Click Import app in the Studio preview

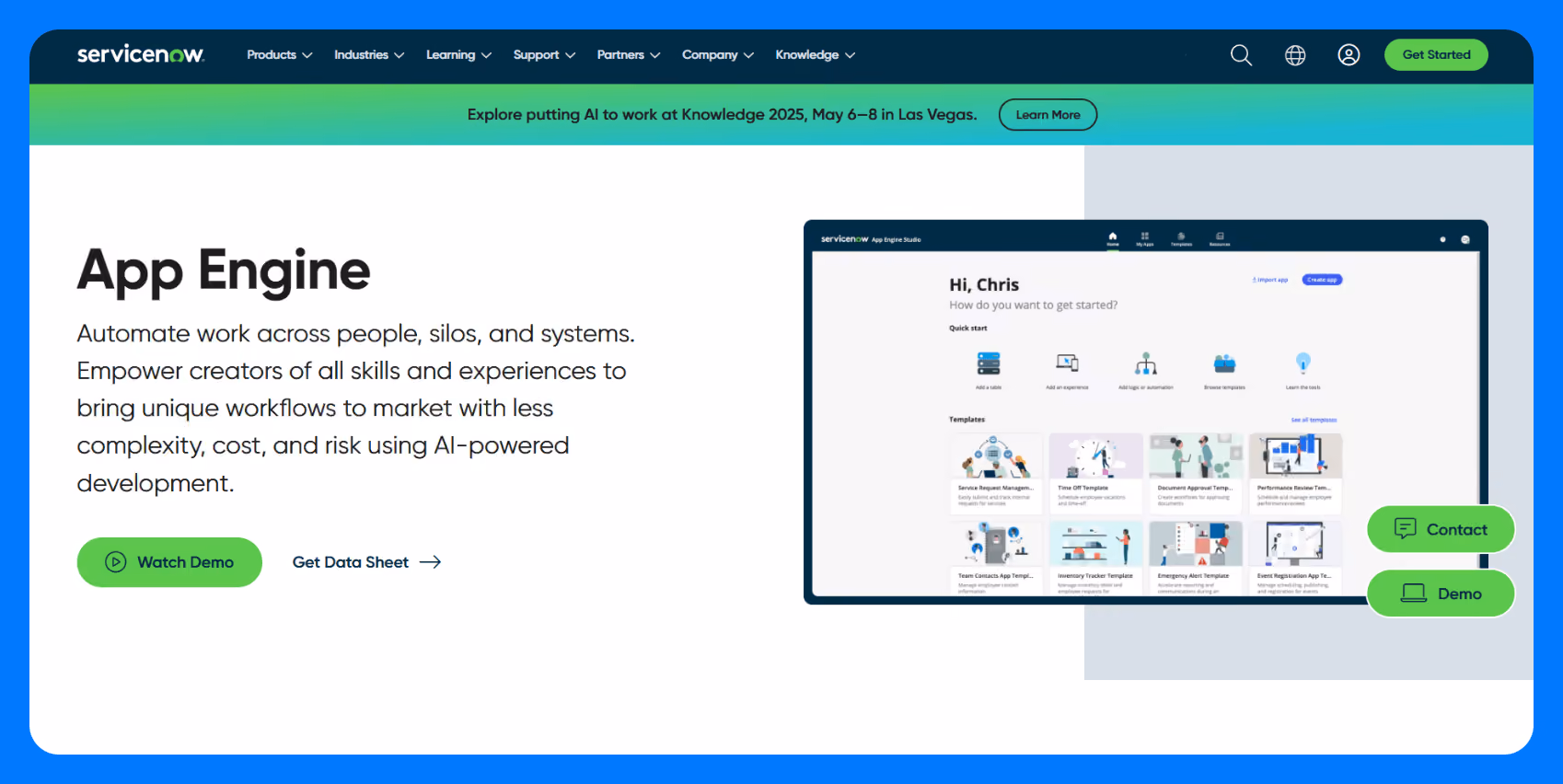tap(1270, 280)
